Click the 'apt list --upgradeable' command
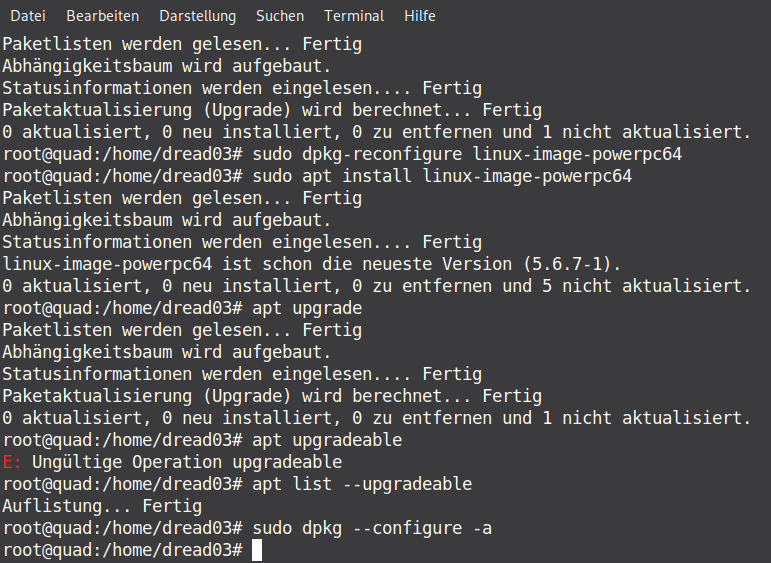The image size is (771, 563). pos(362,484)
